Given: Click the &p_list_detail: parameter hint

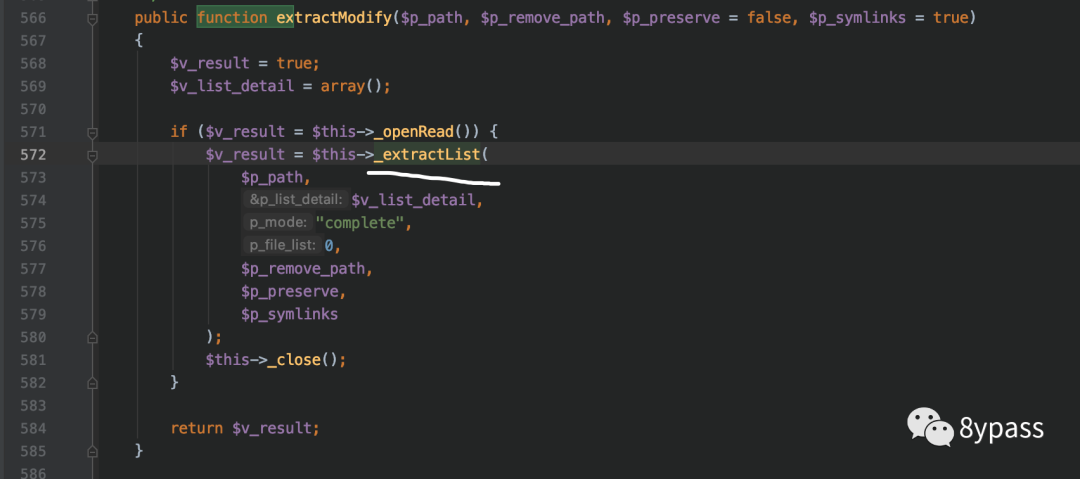Looking at the screenshot, I should [x=296, y=200].
